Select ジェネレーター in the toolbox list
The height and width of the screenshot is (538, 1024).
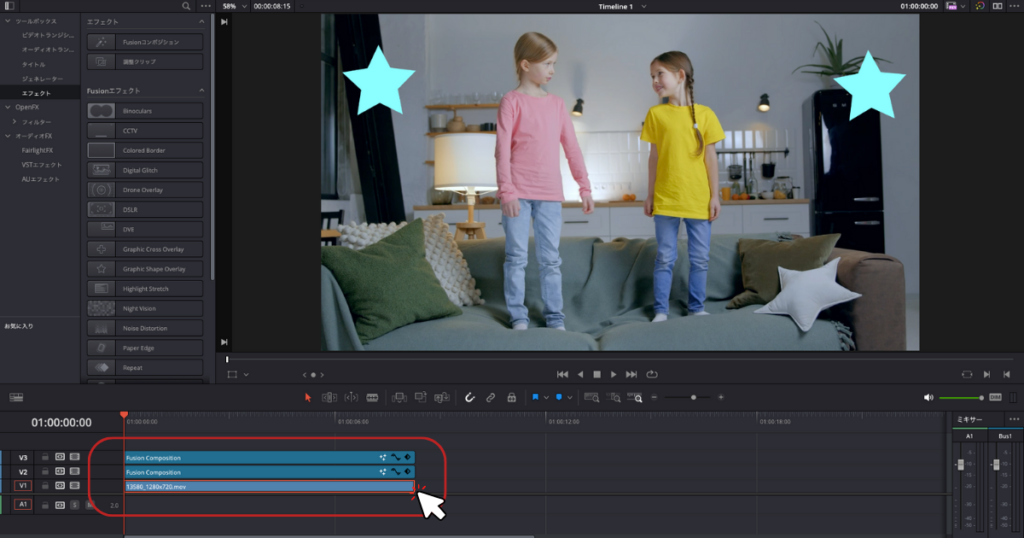(42, 78)
